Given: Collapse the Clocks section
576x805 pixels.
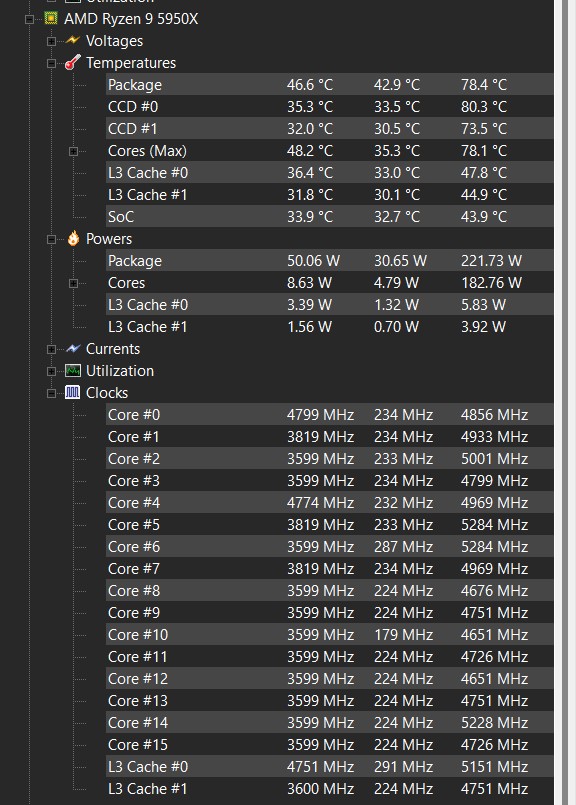Looking at the screenshot, I should click(51, 393).
